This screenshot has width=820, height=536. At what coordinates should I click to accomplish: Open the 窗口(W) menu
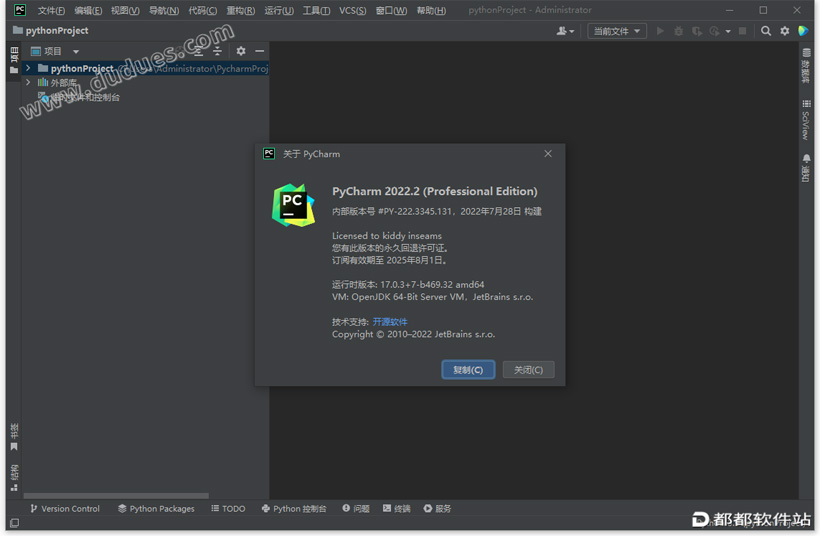pyautogui.click(x=391, y=10)
